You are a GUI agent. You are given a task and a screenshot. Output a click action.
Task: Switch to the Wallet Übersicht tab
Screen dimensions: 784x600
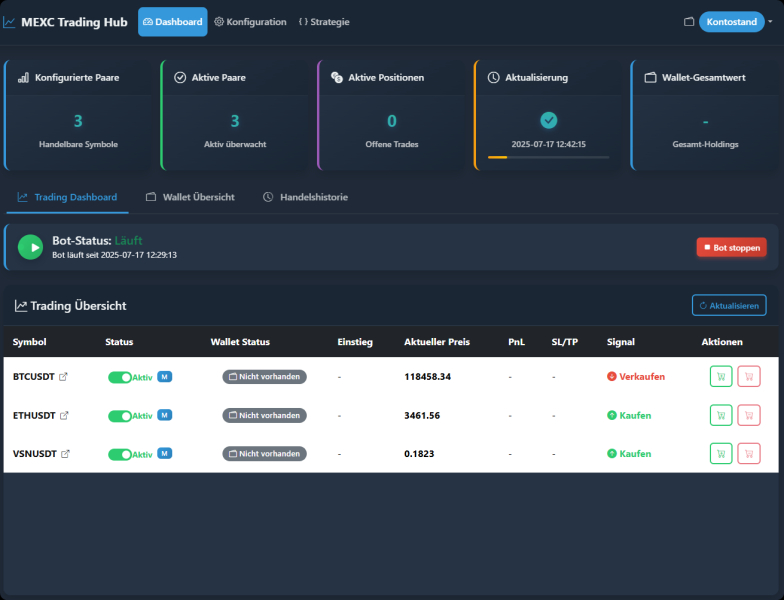(190, 197)
